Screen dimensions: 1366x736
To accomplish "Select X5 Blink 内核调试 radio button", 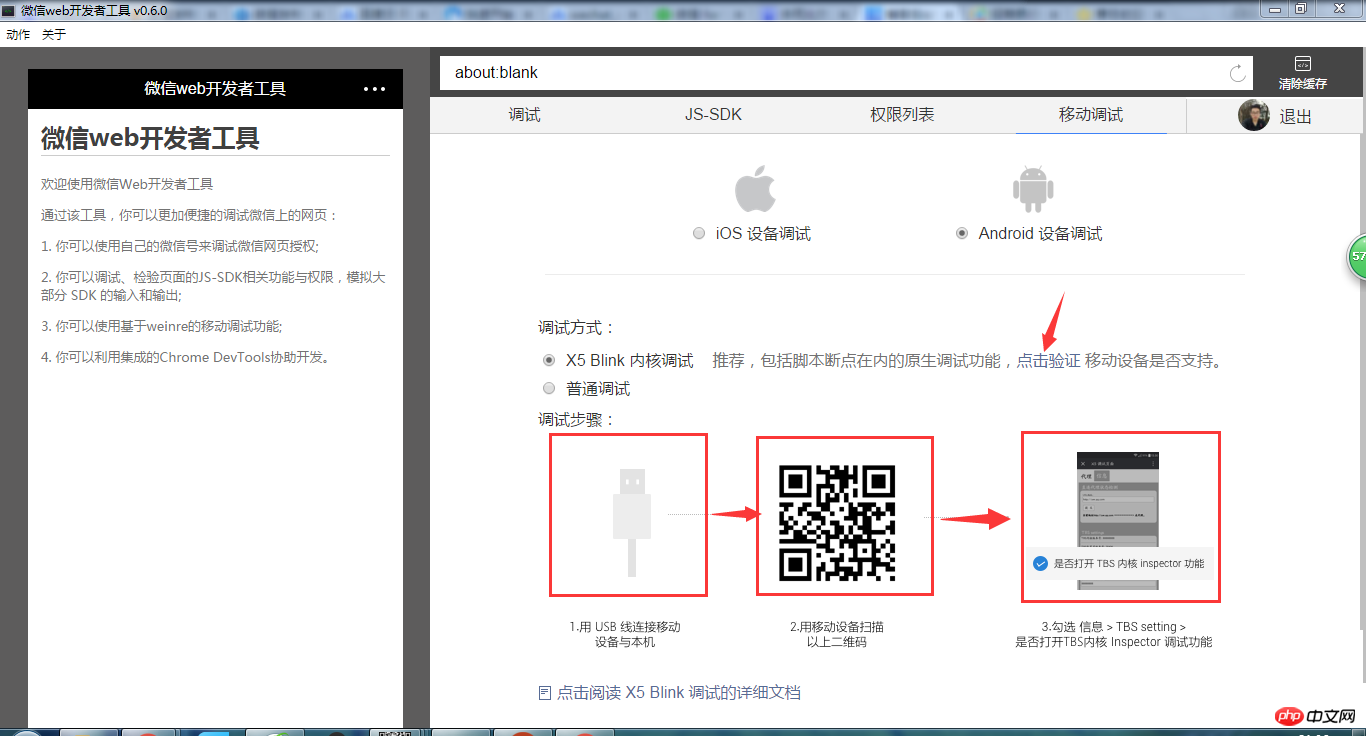I will coord(548,360).
